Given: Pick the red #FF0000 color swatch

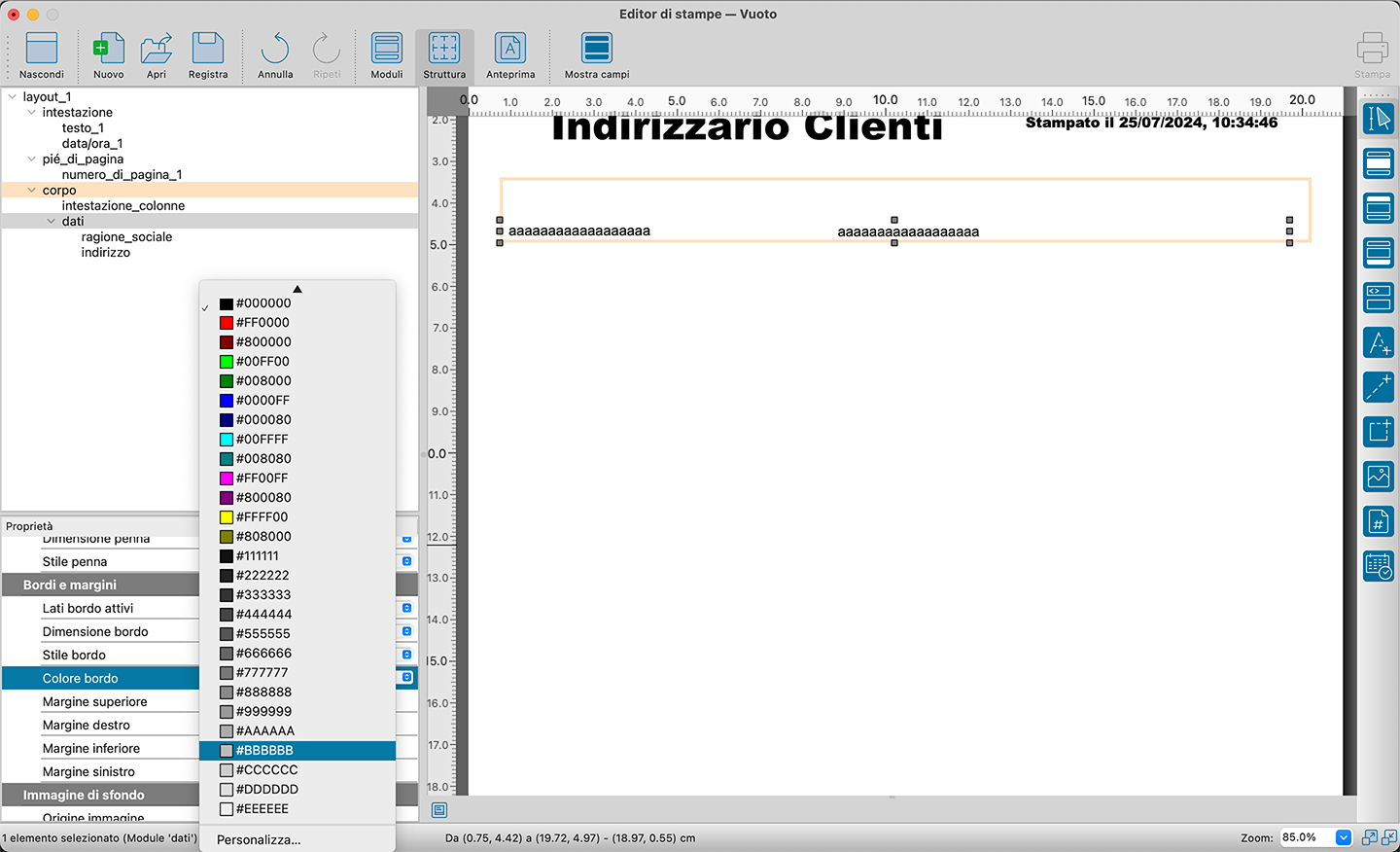Looking at the screenshot, I should 262,323.
